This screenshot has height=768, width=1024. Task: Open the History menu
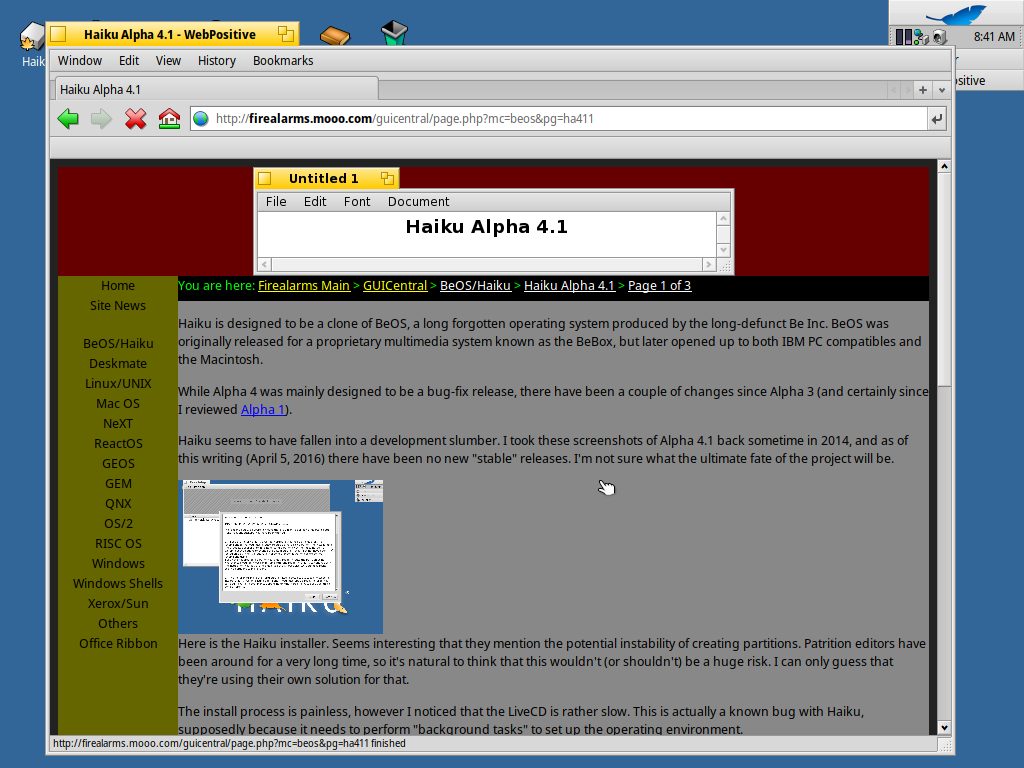(216, 61)
